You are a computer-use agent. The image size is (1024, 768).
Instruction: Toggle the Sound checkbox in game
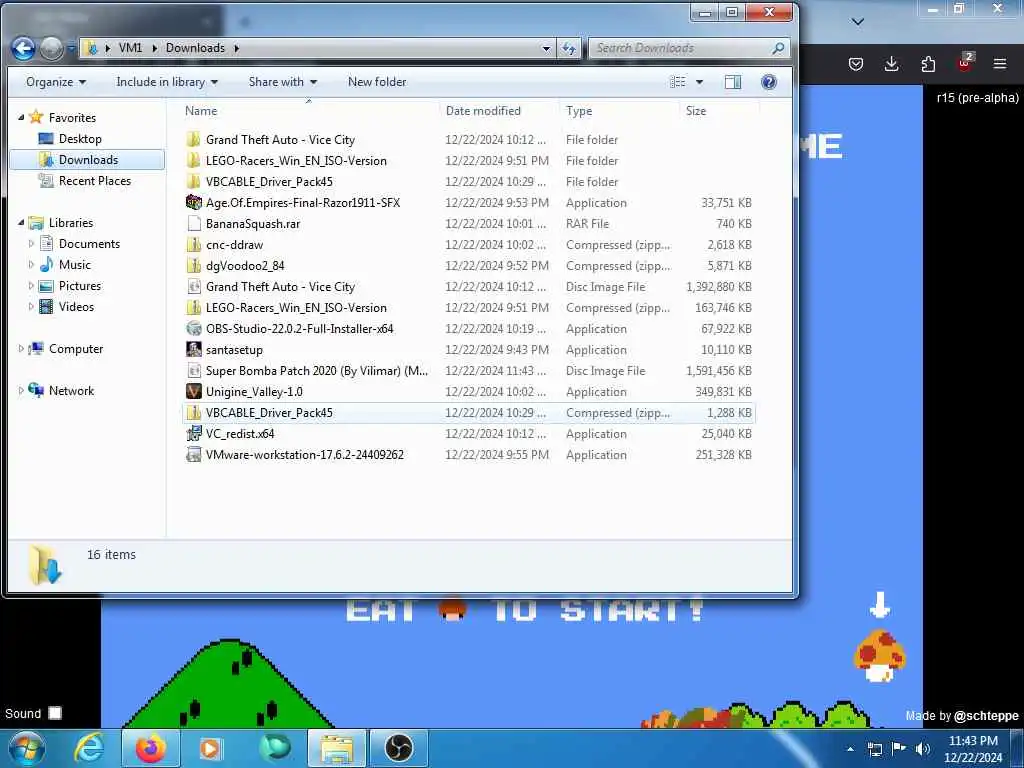(x=56, y=713)
